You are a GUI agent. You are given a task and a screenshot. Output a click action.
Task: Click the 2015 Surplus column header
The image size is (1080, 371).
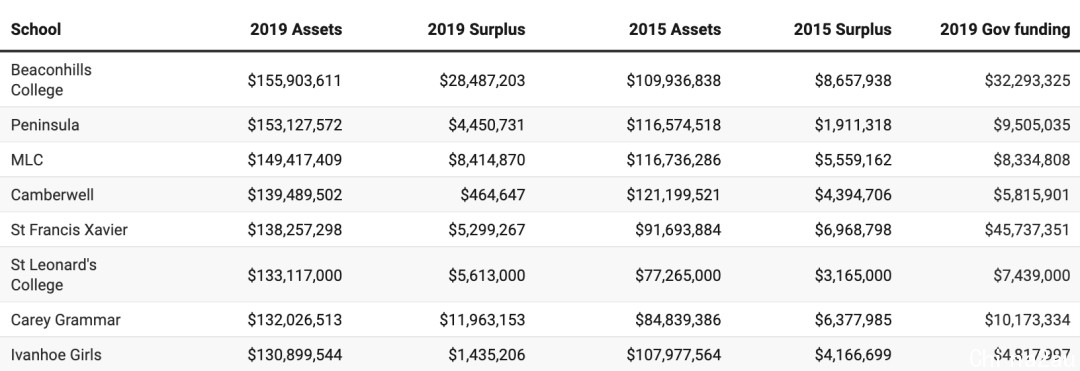[842, 30]
